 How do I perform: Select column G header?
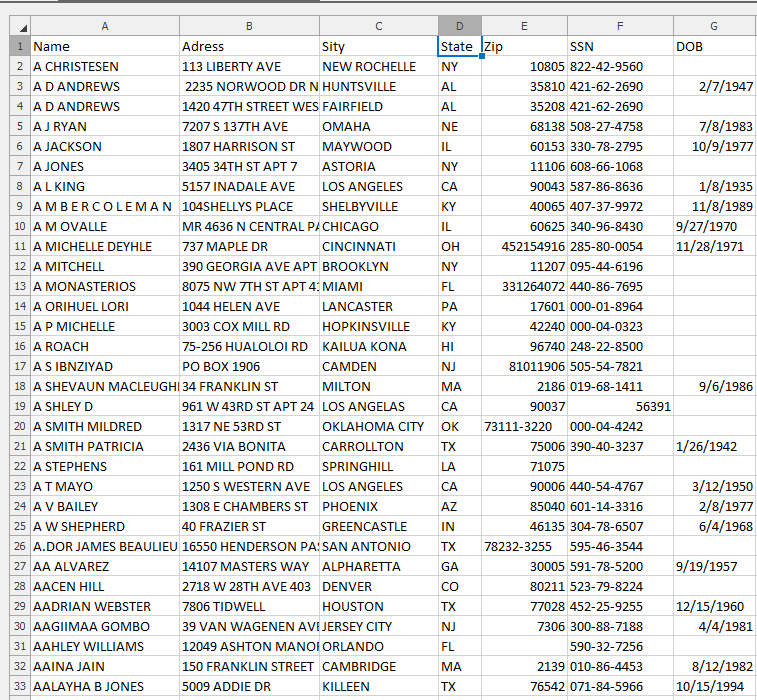tap(714, 26)
